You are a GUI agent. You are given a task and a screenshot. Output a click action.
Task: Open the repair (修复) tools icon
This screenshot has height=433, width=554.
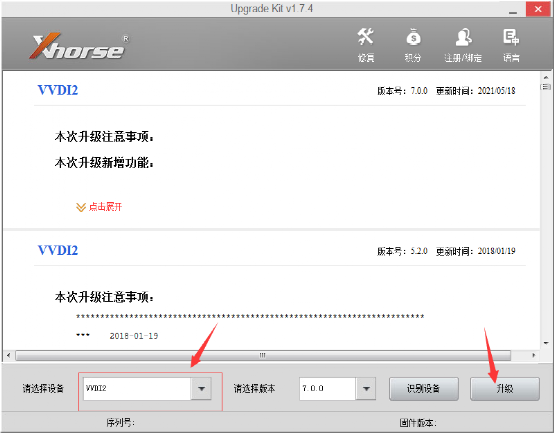point(365,45)
